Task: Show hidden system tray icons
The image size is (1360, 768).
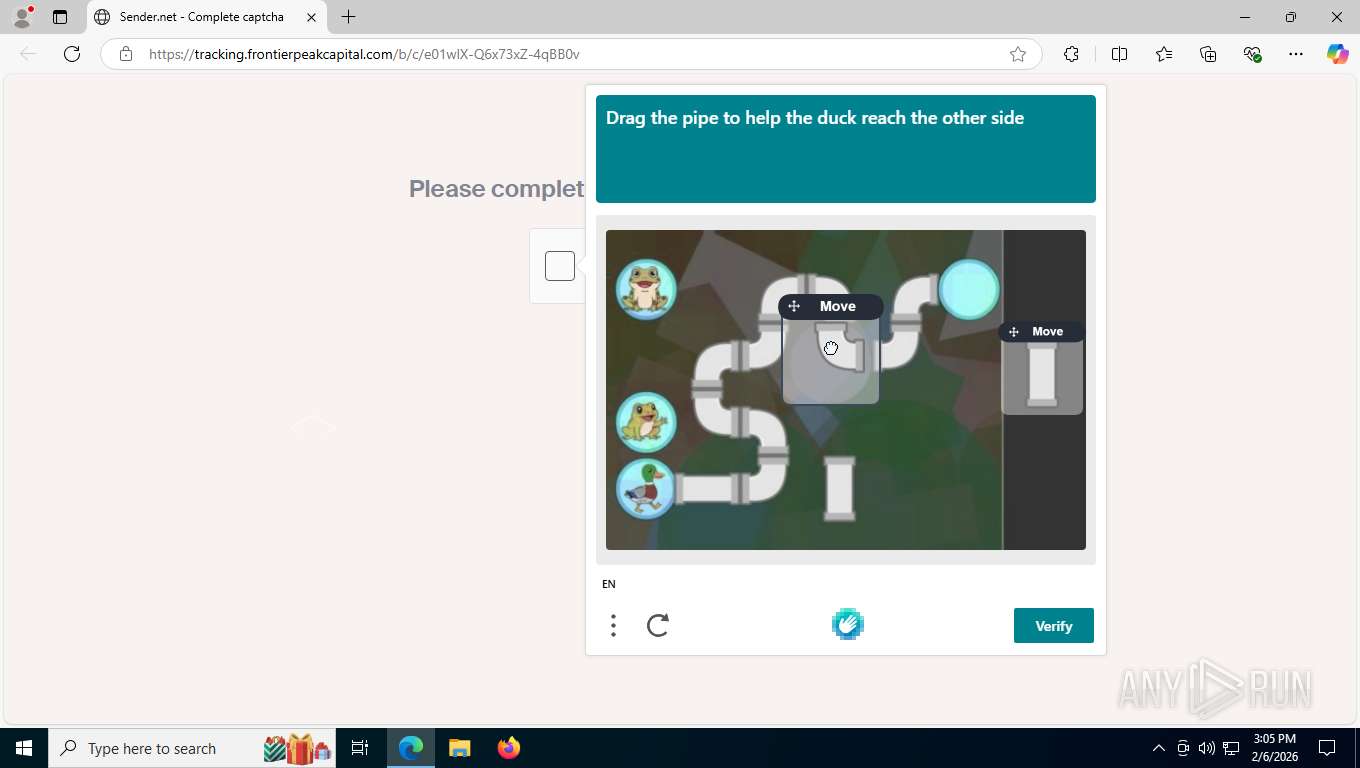Action: [x=1159, y=748]
